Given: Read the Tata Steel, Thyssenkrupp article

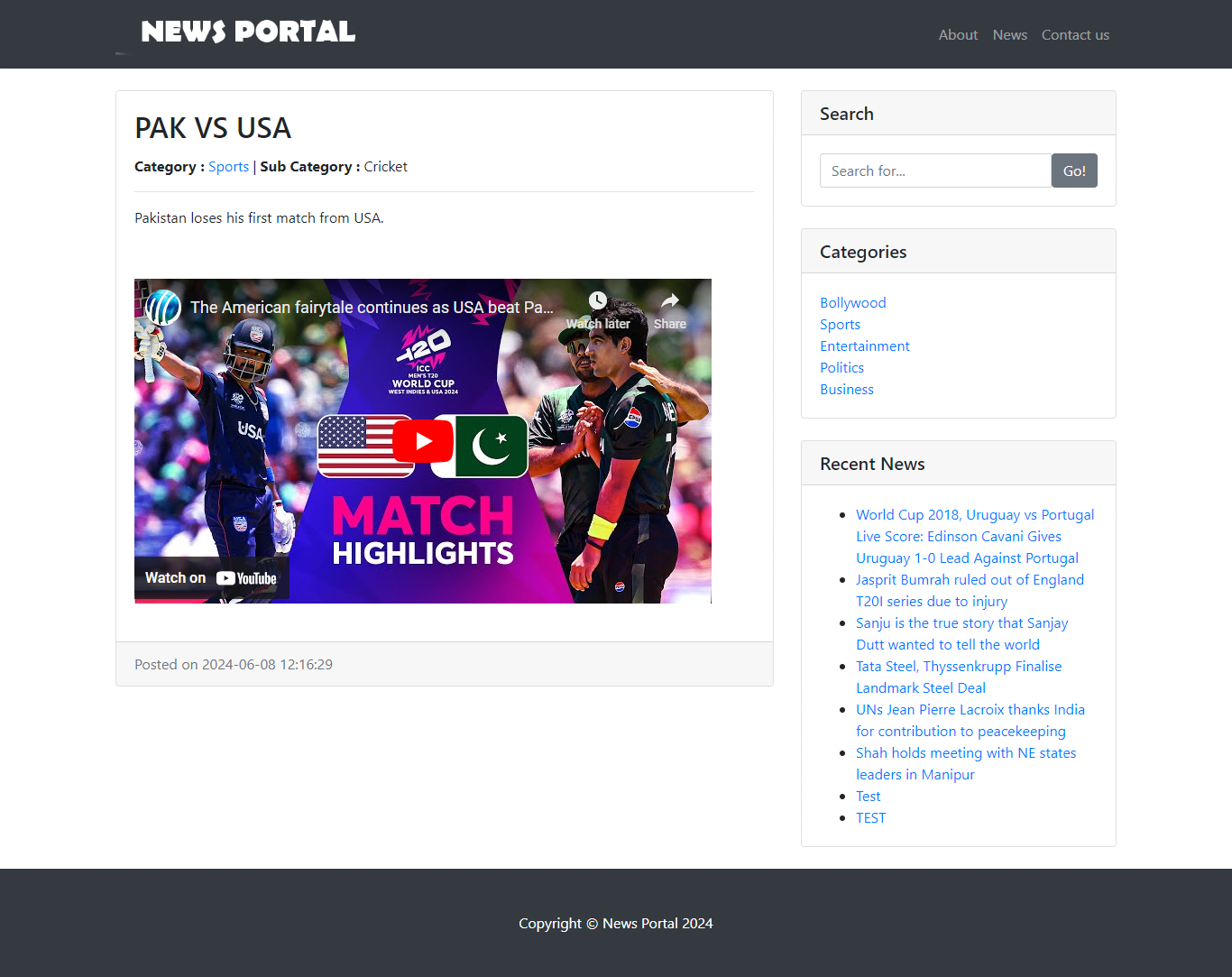Looking at the screenshot, I should coord(958,667).
